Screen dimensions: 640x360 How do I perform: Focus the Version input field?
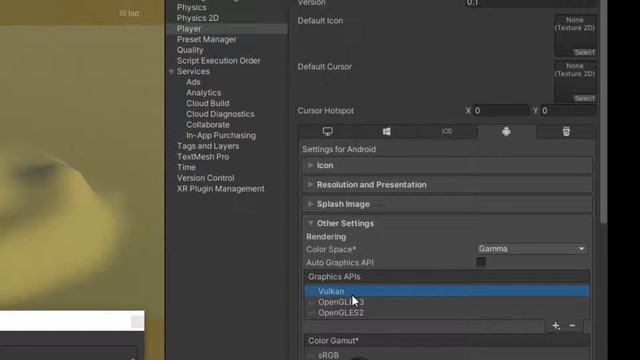click(x=531, y=3)
